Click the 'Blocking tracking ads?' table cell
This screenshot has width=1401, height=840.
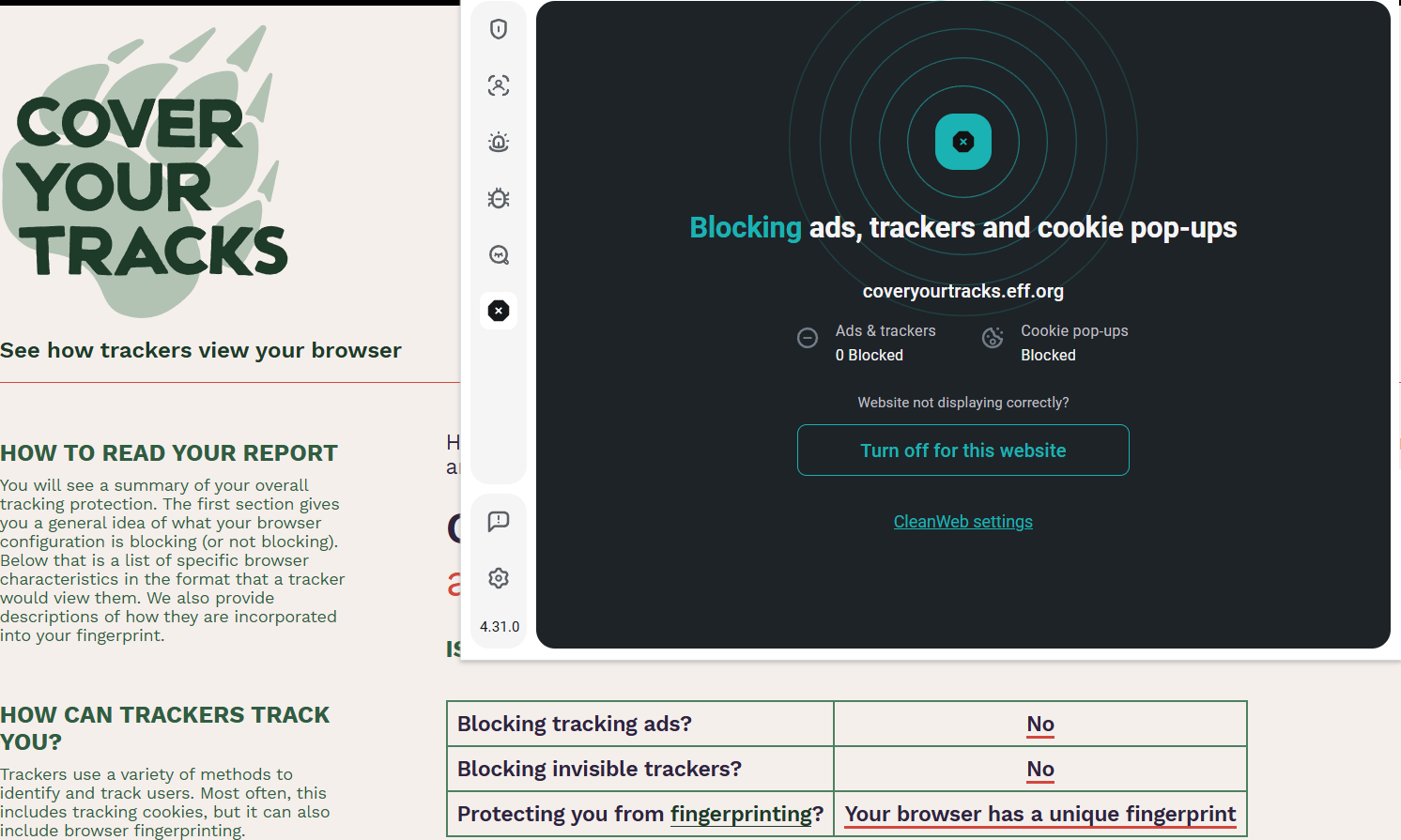click(x=640, y=725)
